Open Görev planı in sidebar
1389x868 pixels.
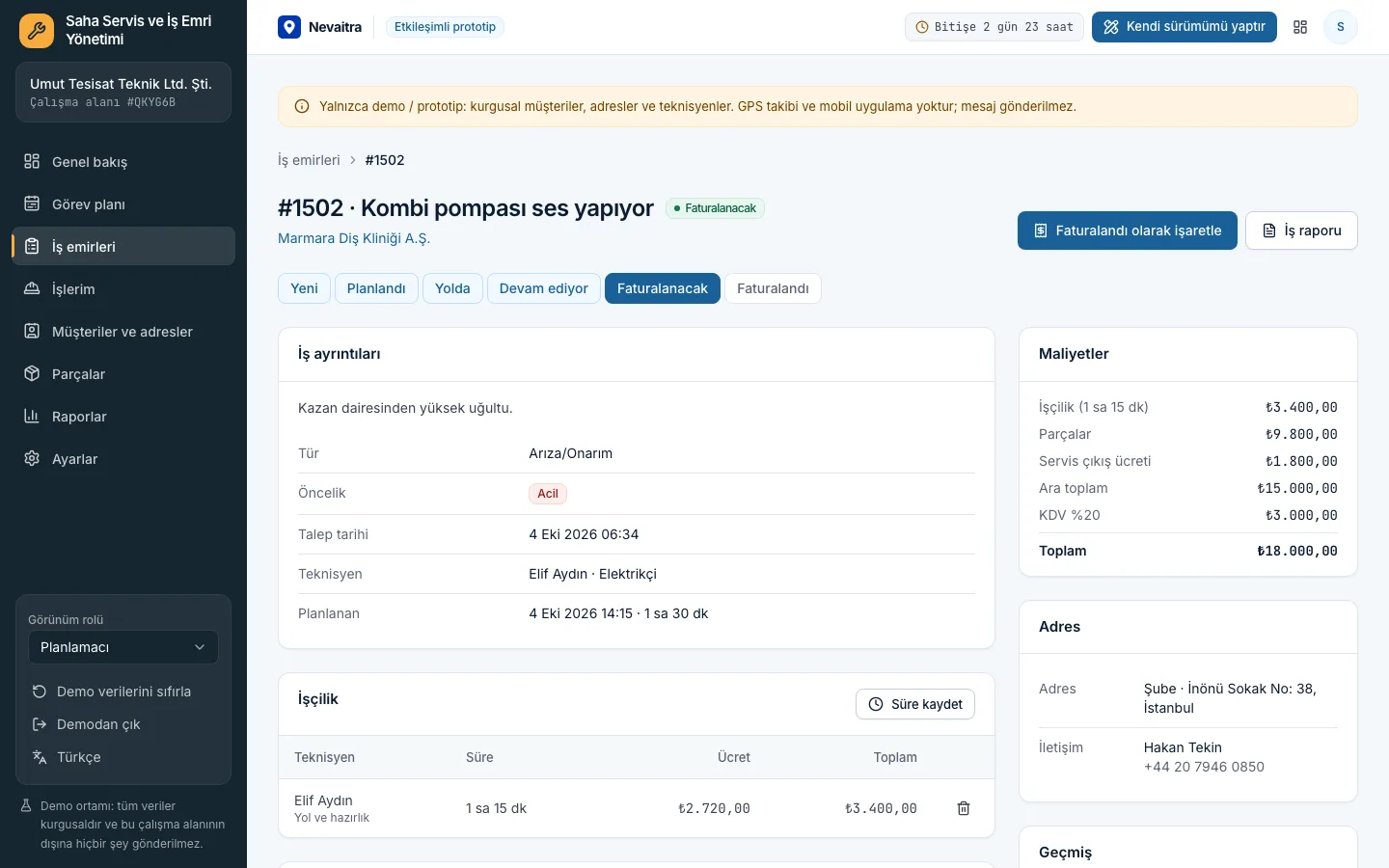pos(123,204)
